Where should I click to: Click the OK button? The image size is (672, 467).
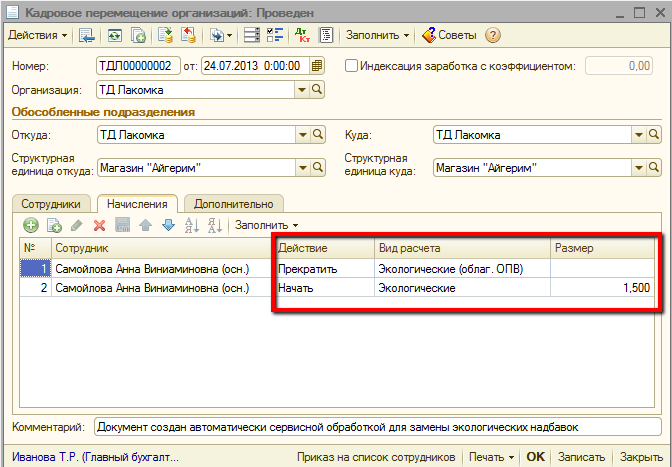tap(535, 457)
